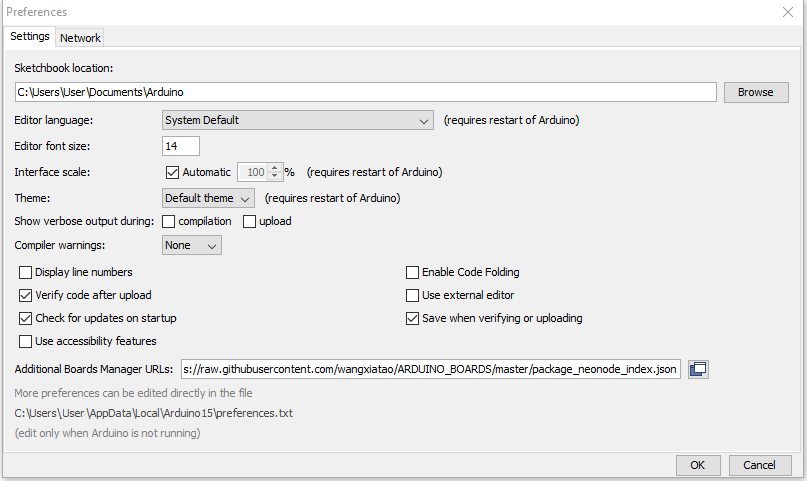Expand the Theme dropdown
This screenshot has height=481, width=807.
(208, 198)
